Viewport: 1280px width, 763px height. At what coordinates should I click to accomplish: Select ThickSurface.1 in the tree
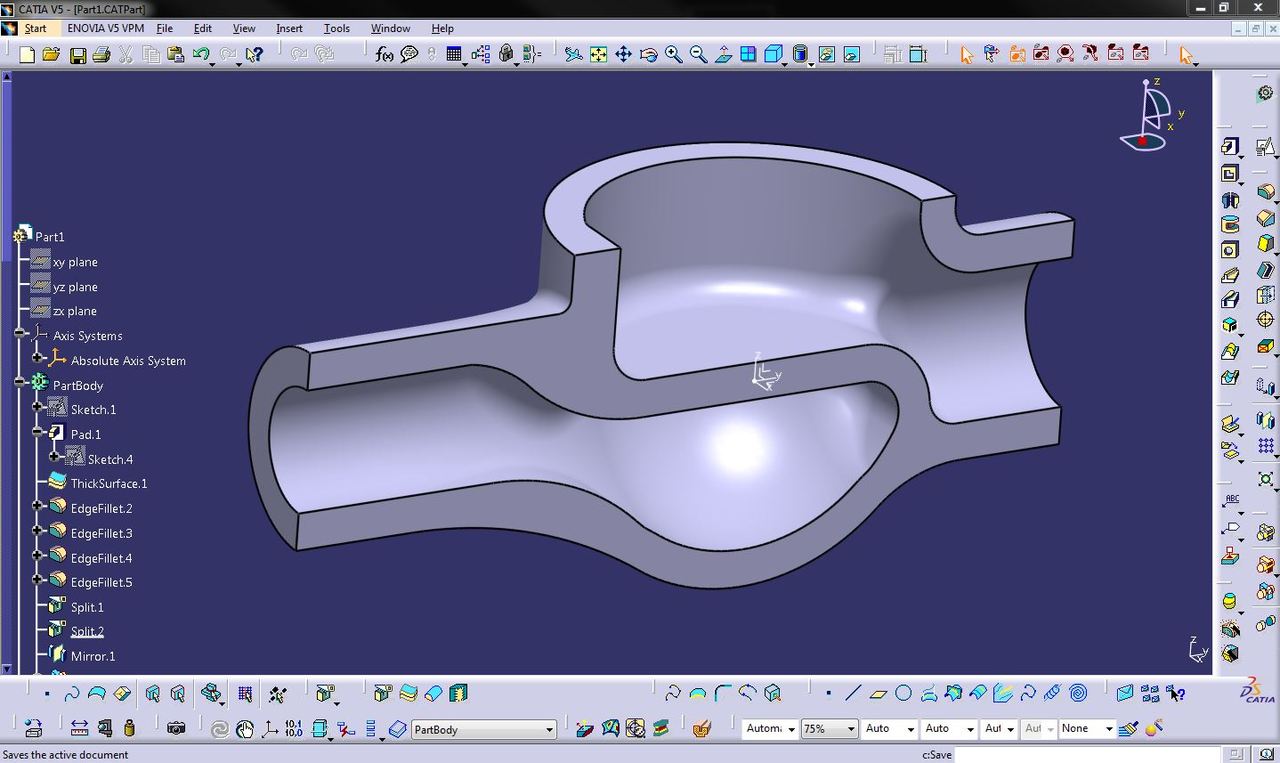109,484
